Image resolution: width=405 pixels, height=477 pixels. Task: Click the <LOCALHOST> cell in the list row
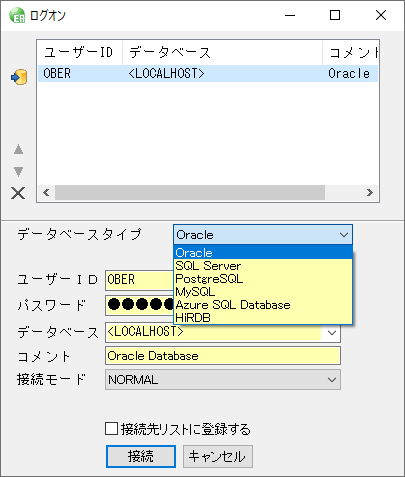click(x=166, y=73)
